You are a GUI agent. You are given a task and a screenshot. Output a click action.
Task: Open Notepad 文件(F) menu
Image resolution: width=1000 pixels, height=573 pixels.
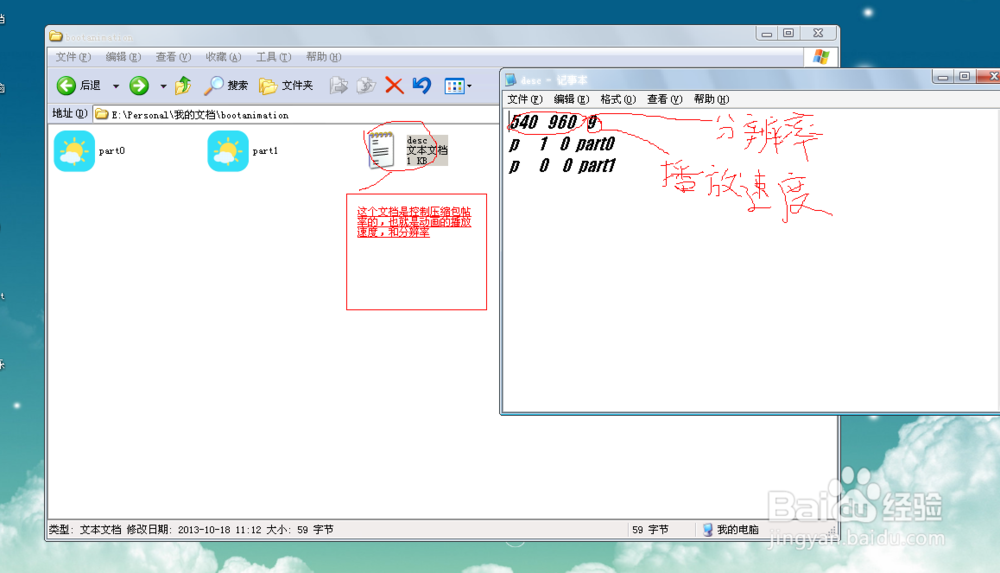(x=524, y=99)
